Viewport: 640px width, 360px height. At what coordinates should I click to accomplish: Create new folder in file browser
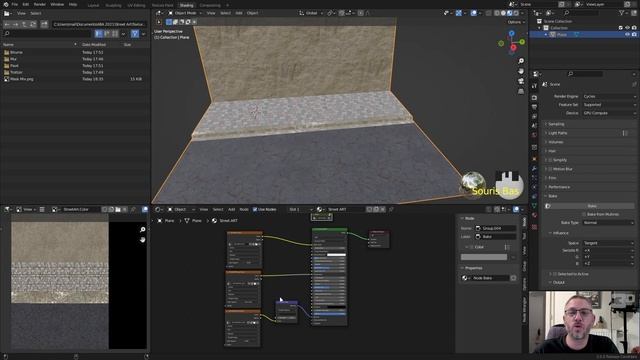pyautogui.click(x=44, y=24)
